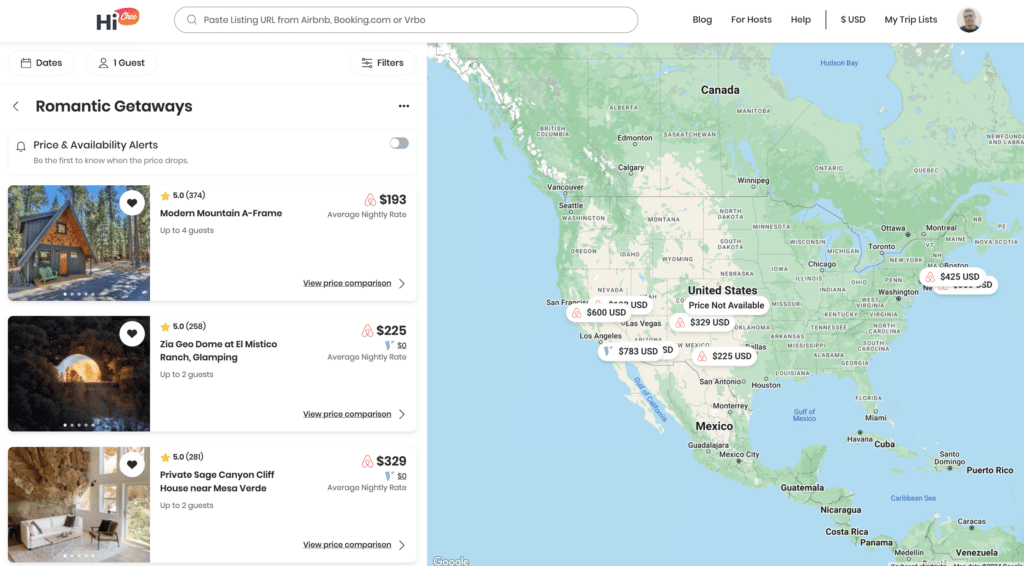This screenshot has height=566, width=1024.
Task: Open the Zia Geo Dome photo
Action: pyautogui.click(x=79, y=373)
